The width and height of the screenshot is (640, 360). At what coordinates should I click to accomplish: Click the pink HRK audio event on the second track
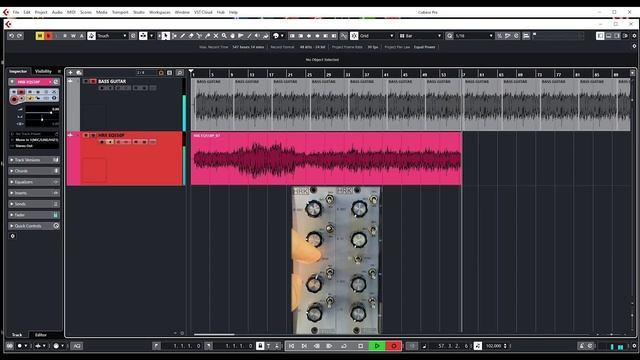click(326, 158)
